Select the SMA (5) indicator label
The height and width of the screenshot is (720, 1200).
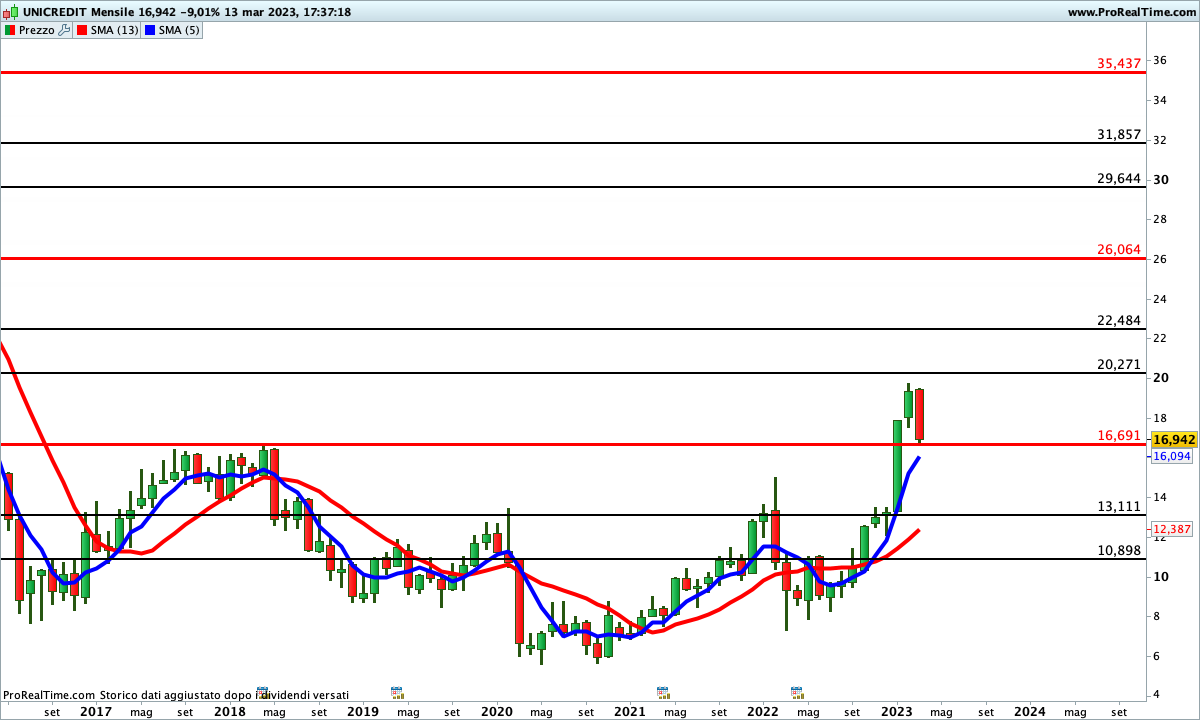(x=180, y=30)
